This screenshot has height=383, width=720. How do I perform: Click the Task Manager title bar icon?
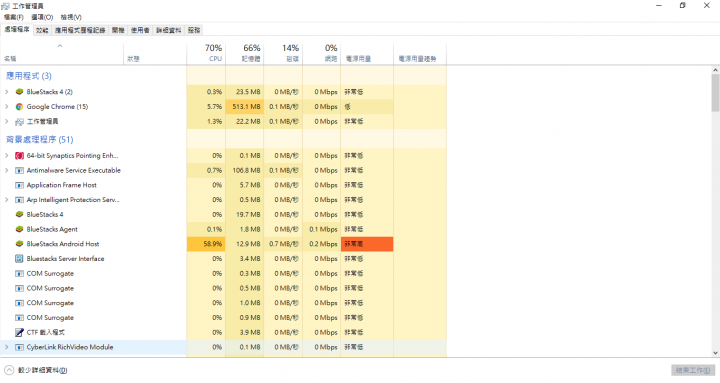tap(6, 6)
